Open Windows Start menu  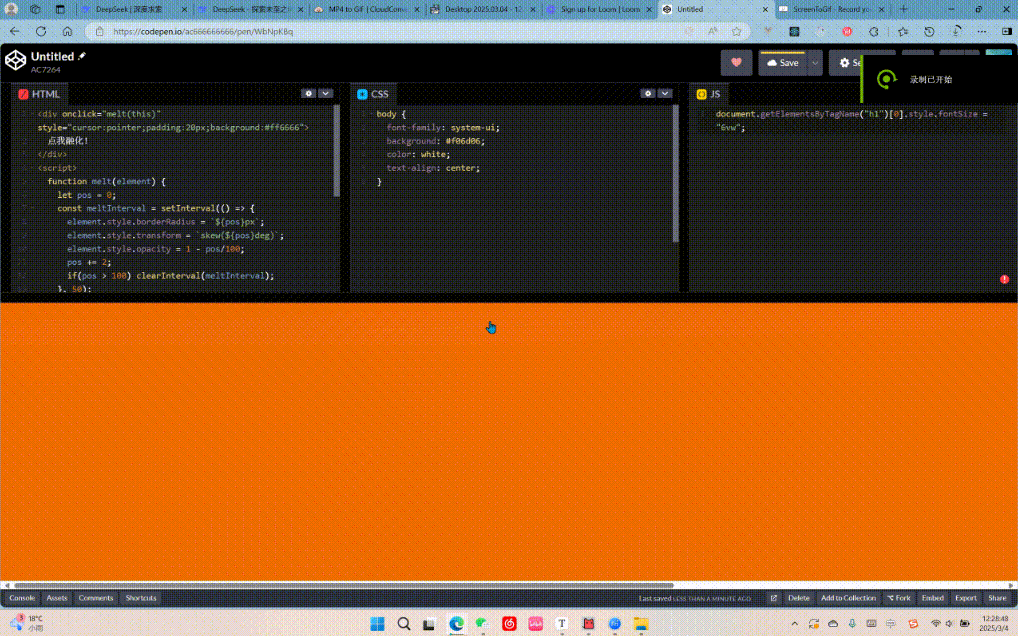(377, 624)
